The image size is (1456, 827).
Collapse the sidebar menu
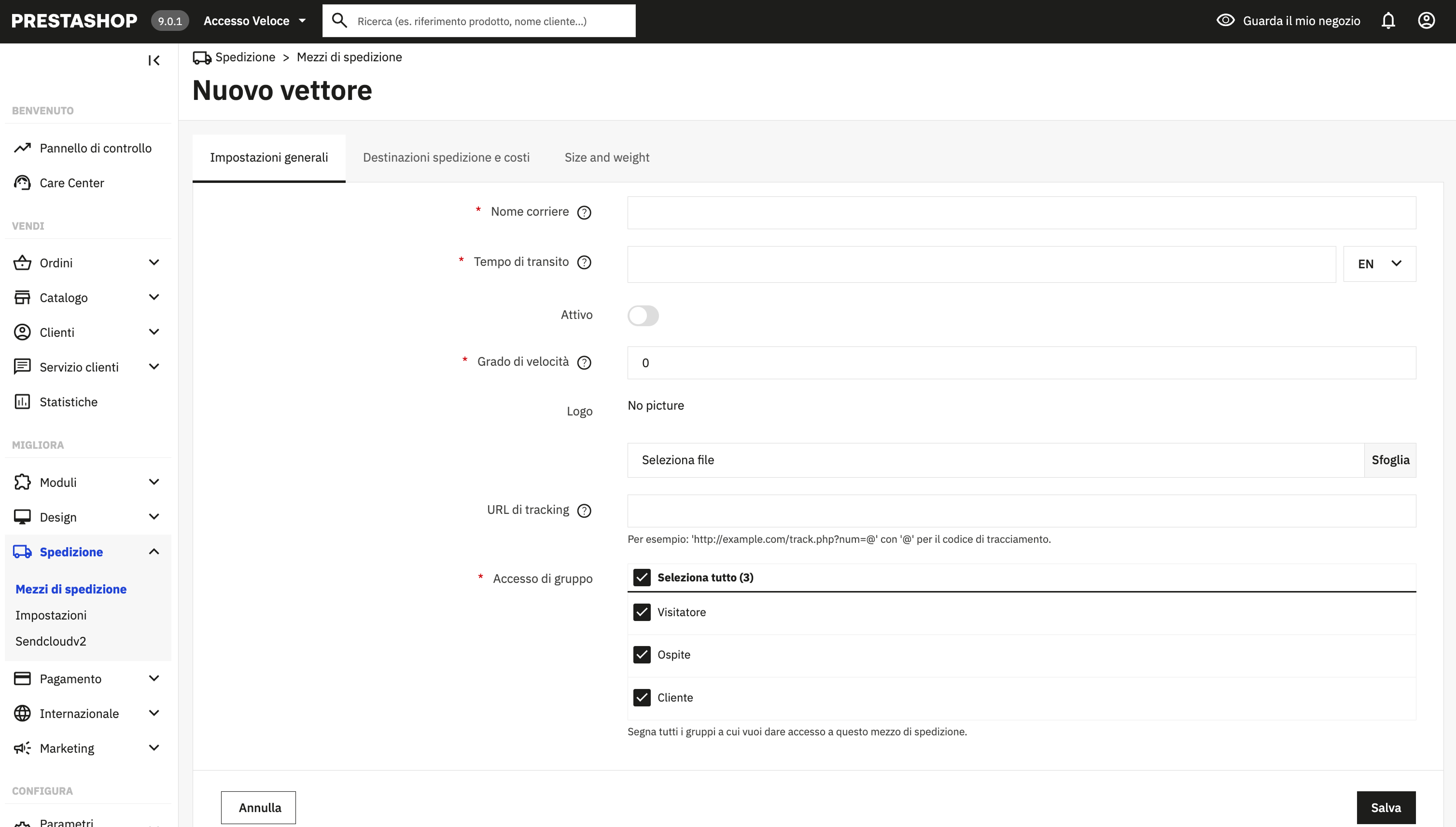[x=154, y=60]
